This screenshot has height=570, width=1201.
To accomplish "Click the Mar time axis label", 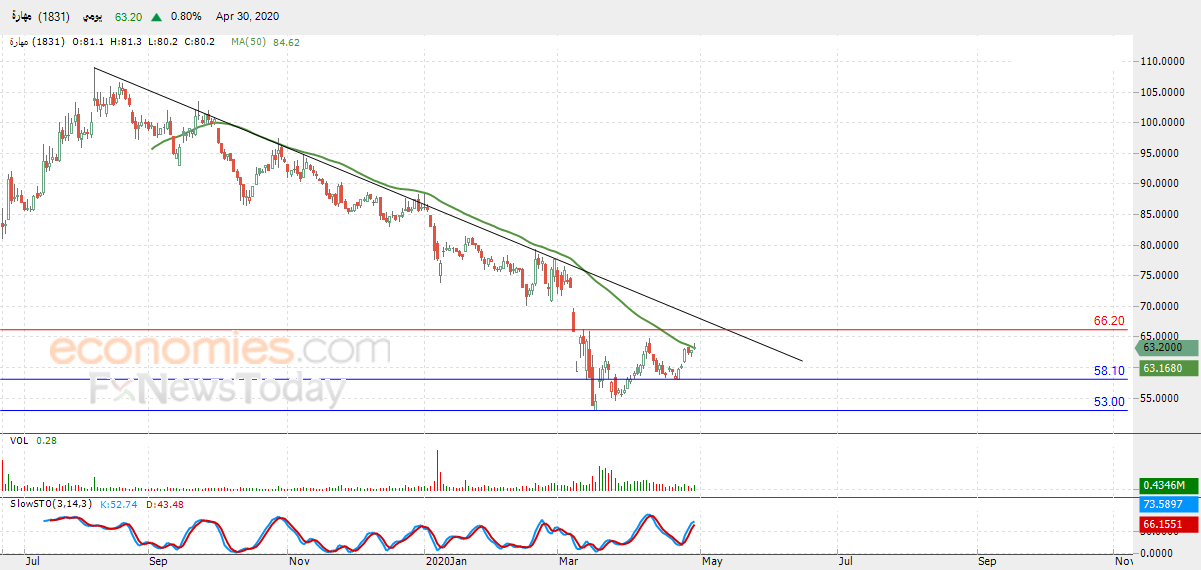I will coord(571,562).
